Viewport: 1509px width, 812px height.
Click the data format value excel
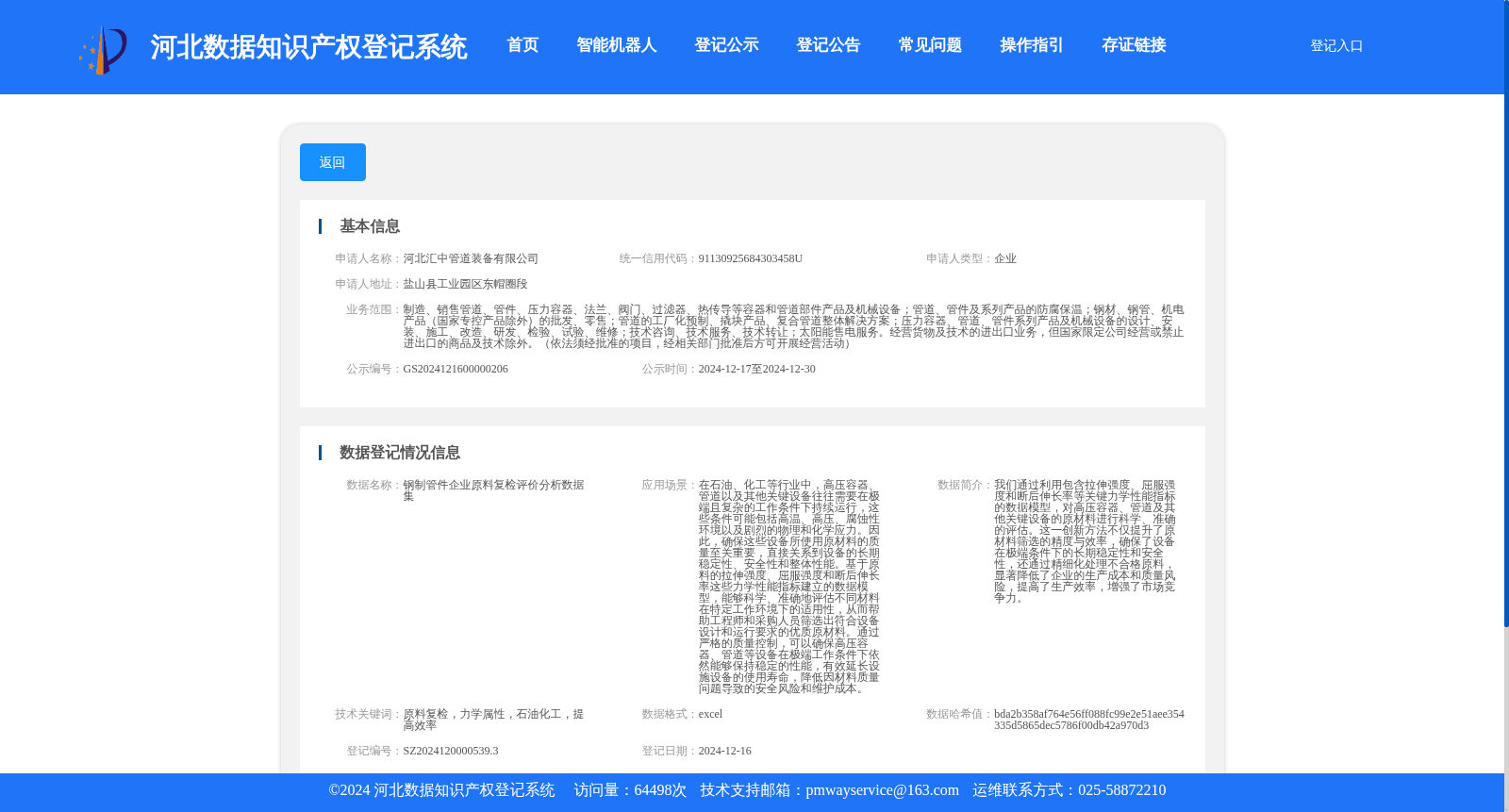click(710, 714)
